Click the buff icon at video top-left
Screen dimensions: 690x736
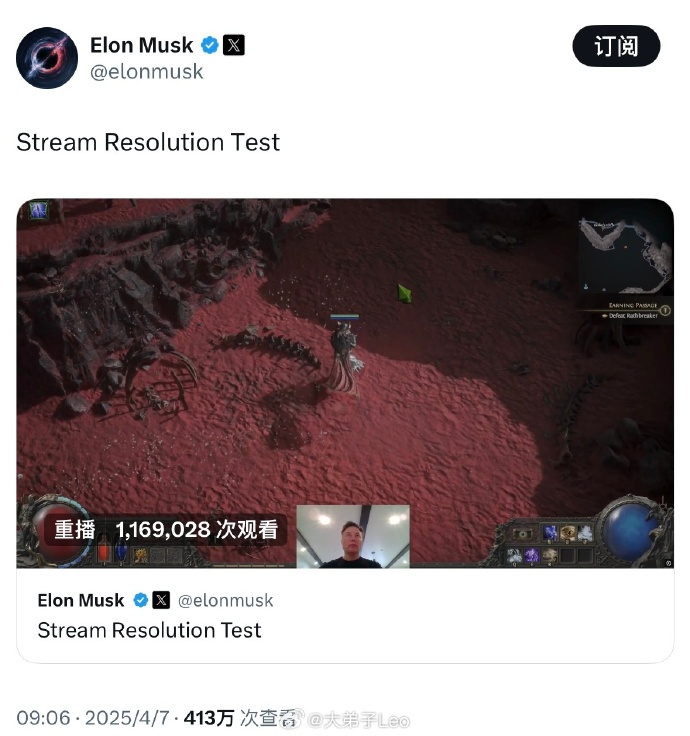pyautogui.click(x=38, y=210)
